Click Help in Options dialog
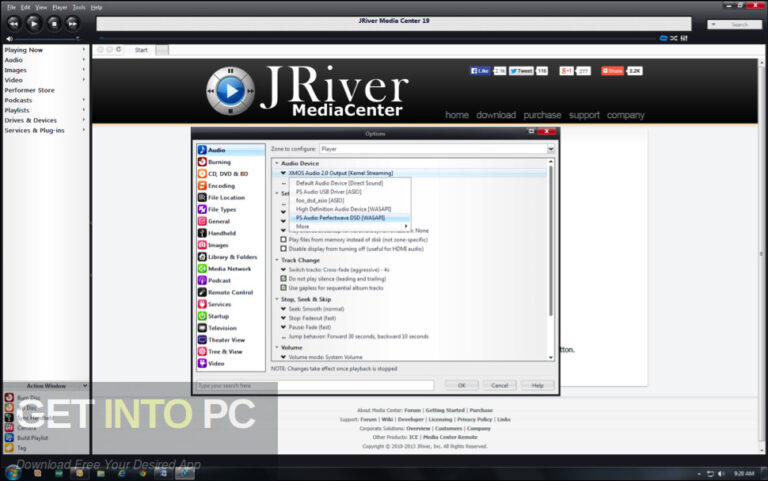This screenshot has width=768, height=481. [537, 385]
